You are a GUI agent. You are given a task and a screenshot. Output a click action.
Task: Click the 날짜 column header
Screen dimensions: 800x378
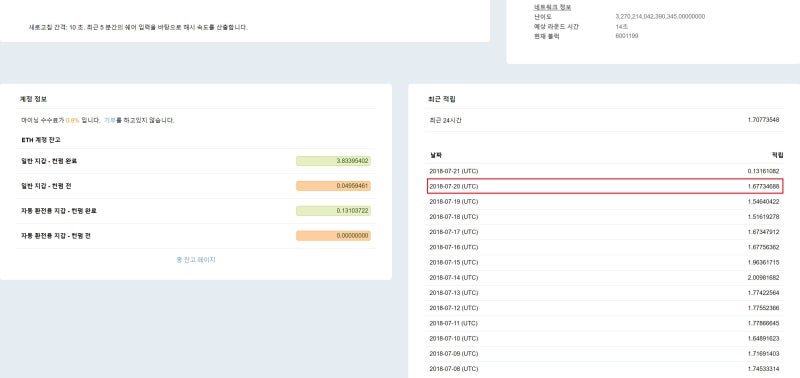[x=435, y=155]
